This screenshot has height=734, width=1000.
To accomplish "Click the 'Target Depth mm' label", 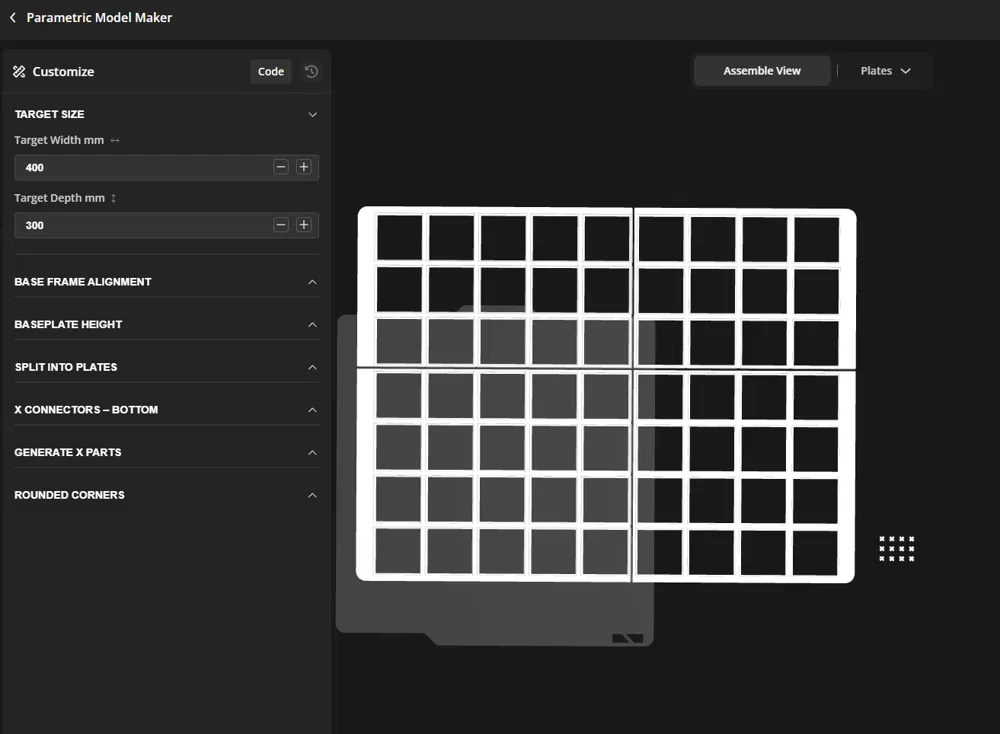I will (x=59, y=198).
